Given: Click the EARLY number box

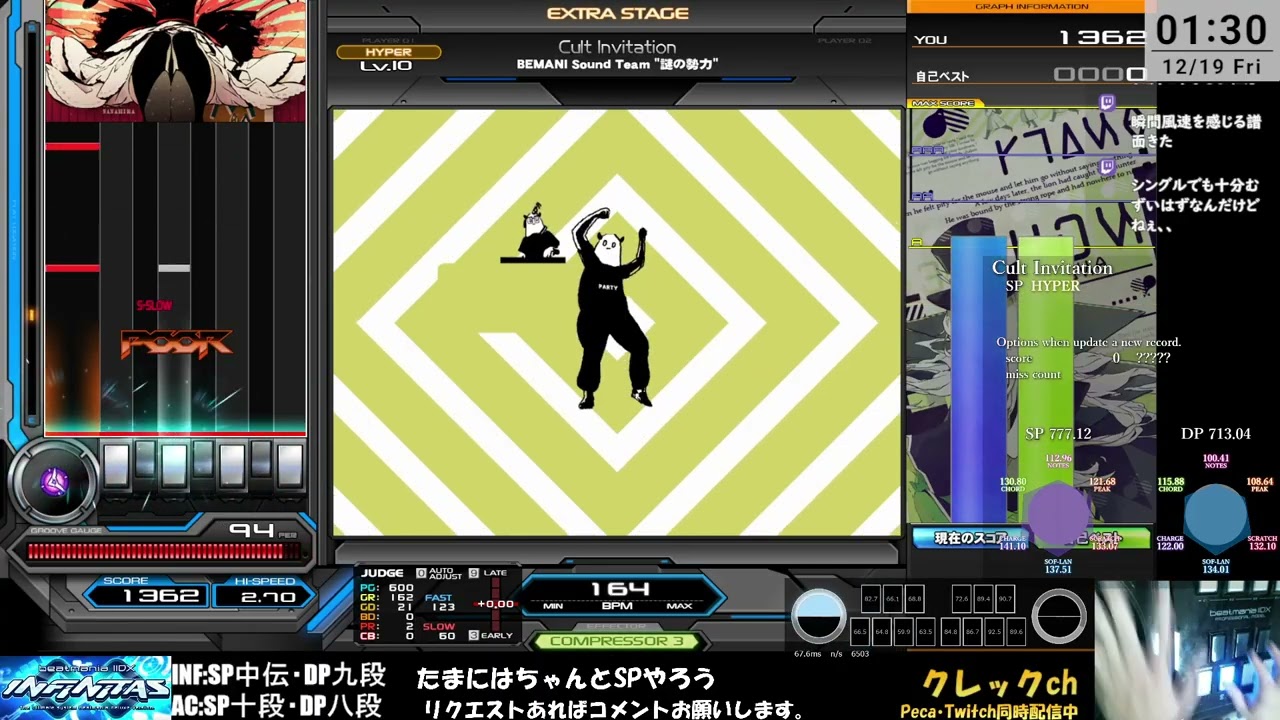Looking at the screenshot, I should pos(473,635).
